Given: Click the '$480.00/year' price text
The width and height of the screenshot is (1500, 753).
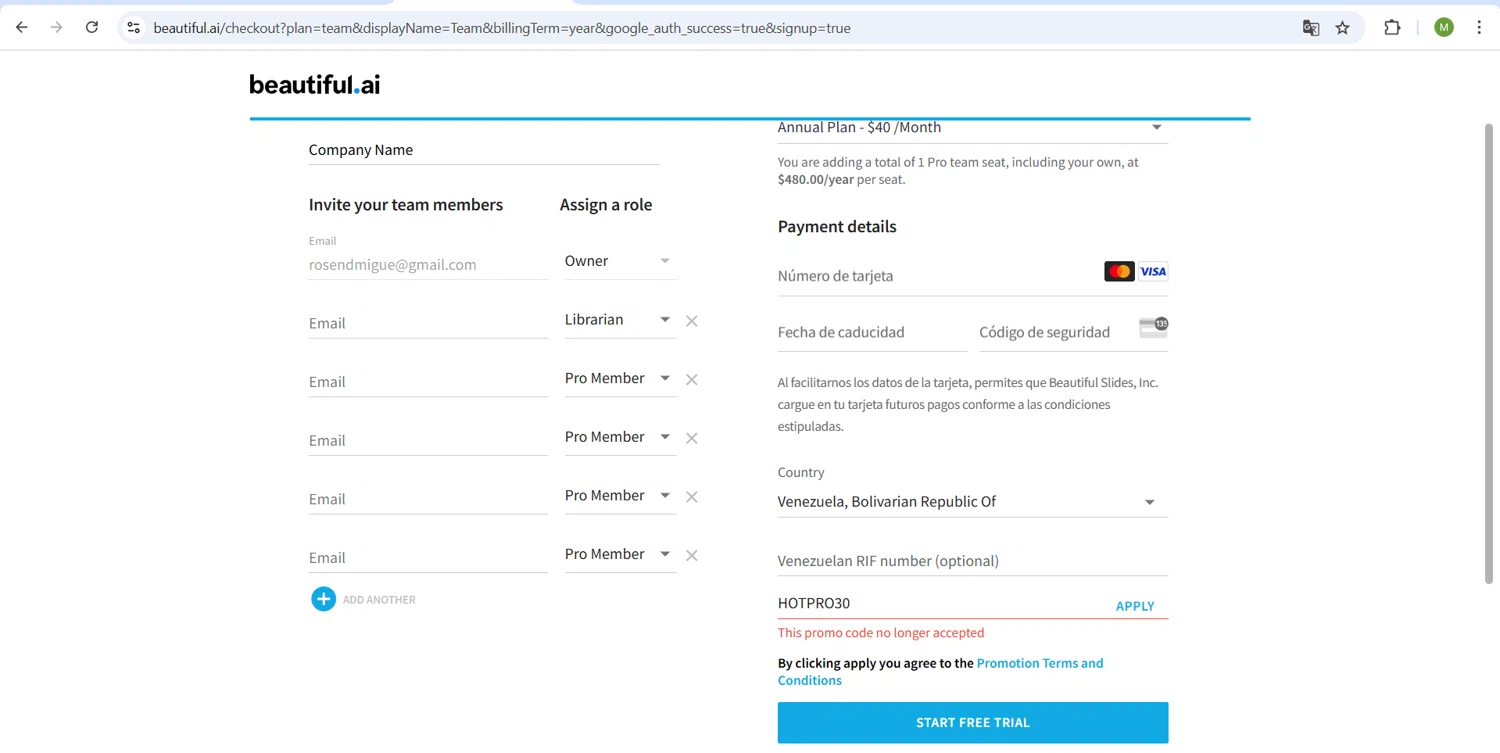Looking at the screenshot, I should tap(815, 180).
